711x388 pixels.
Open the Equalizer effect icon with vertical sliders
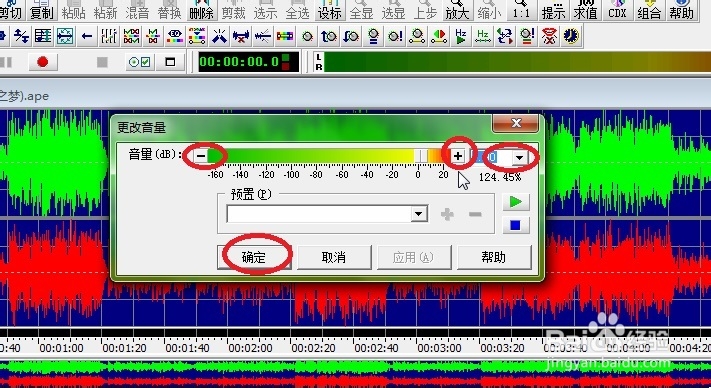coord(109,36)
